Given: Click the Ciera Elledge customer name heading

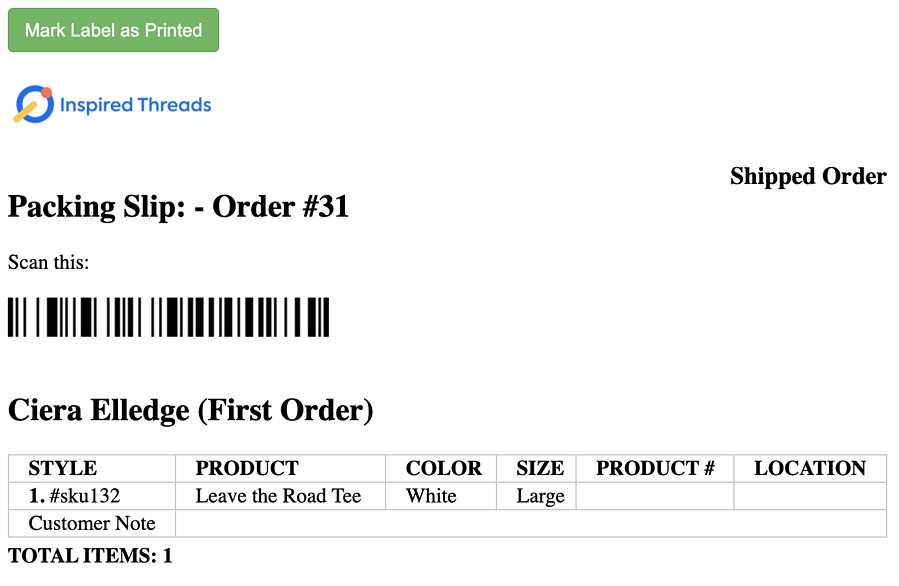Looking at the screenshot, I should point(190,411).
